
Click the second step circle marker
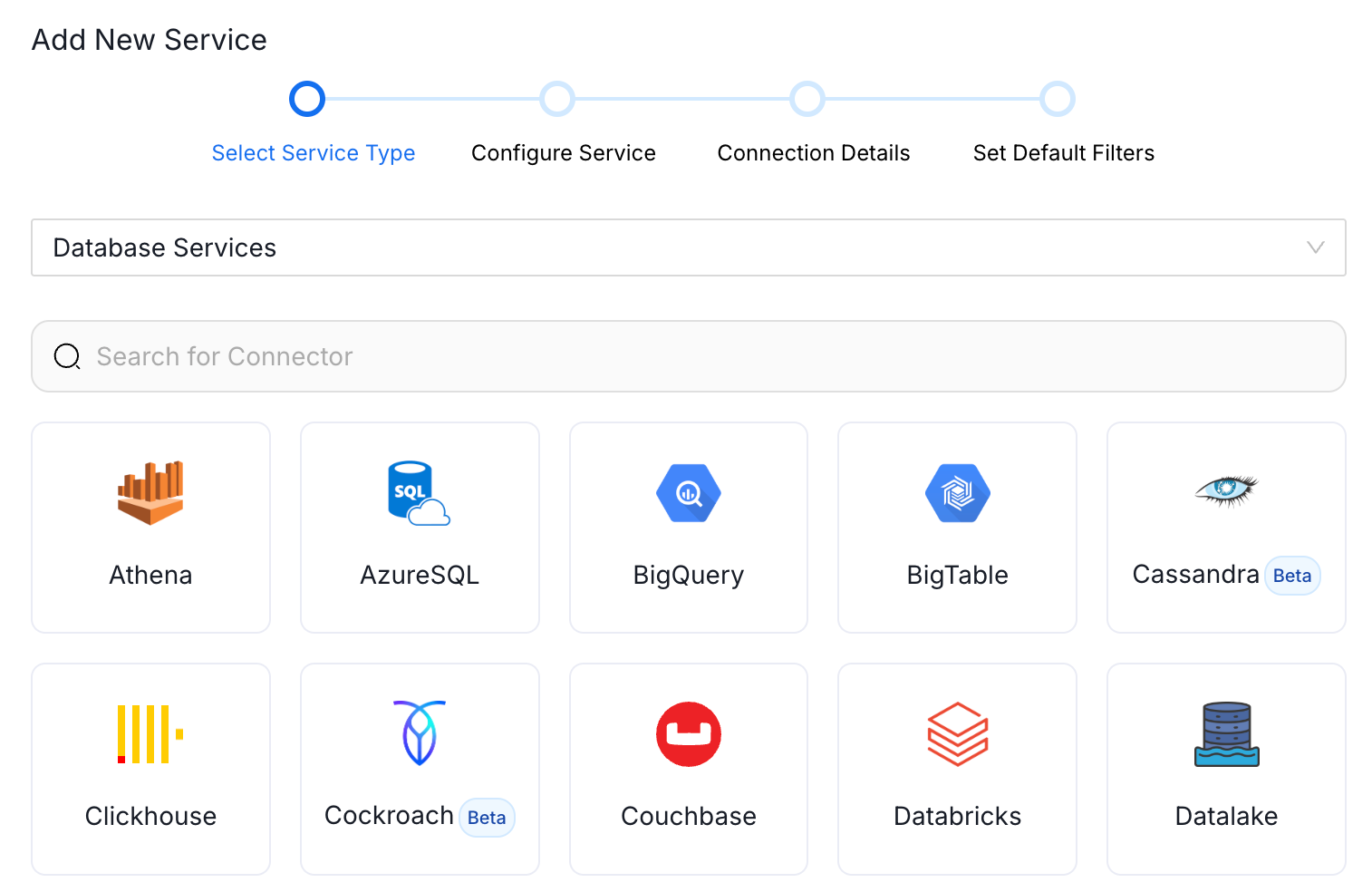tap(557, 99)
